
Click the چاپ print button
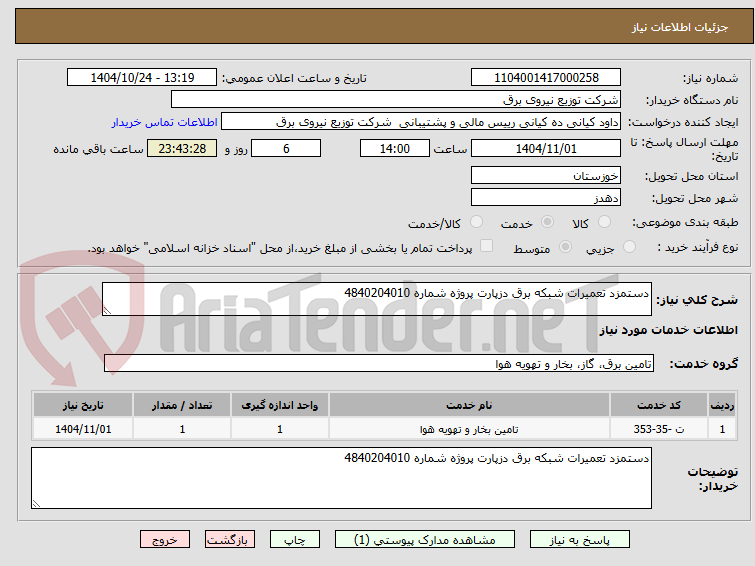[x=295, y=540]
